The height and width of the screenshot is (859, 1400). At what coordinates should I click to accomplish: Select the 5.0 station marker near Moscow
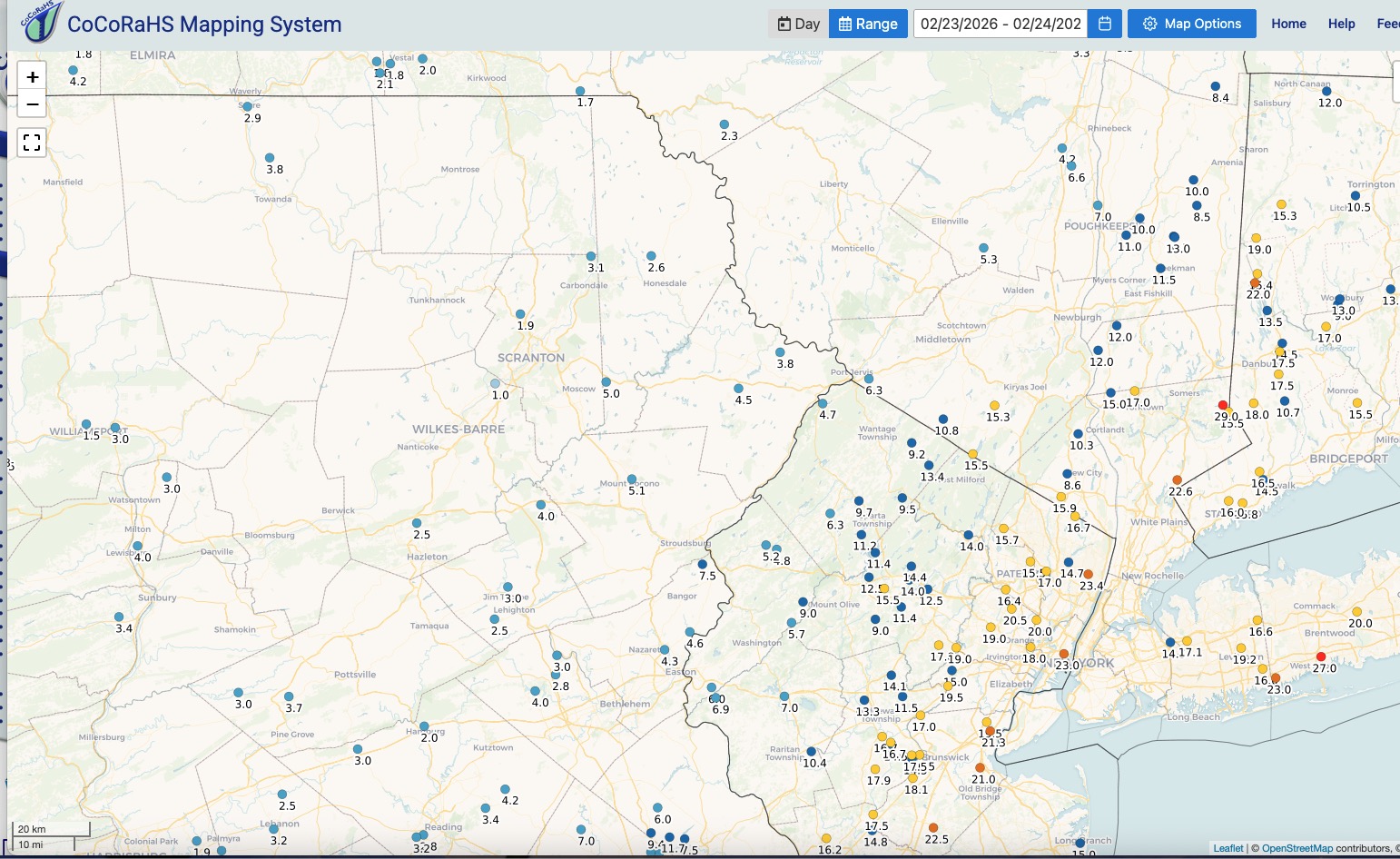pyautogui.click(x=606, y=382)
